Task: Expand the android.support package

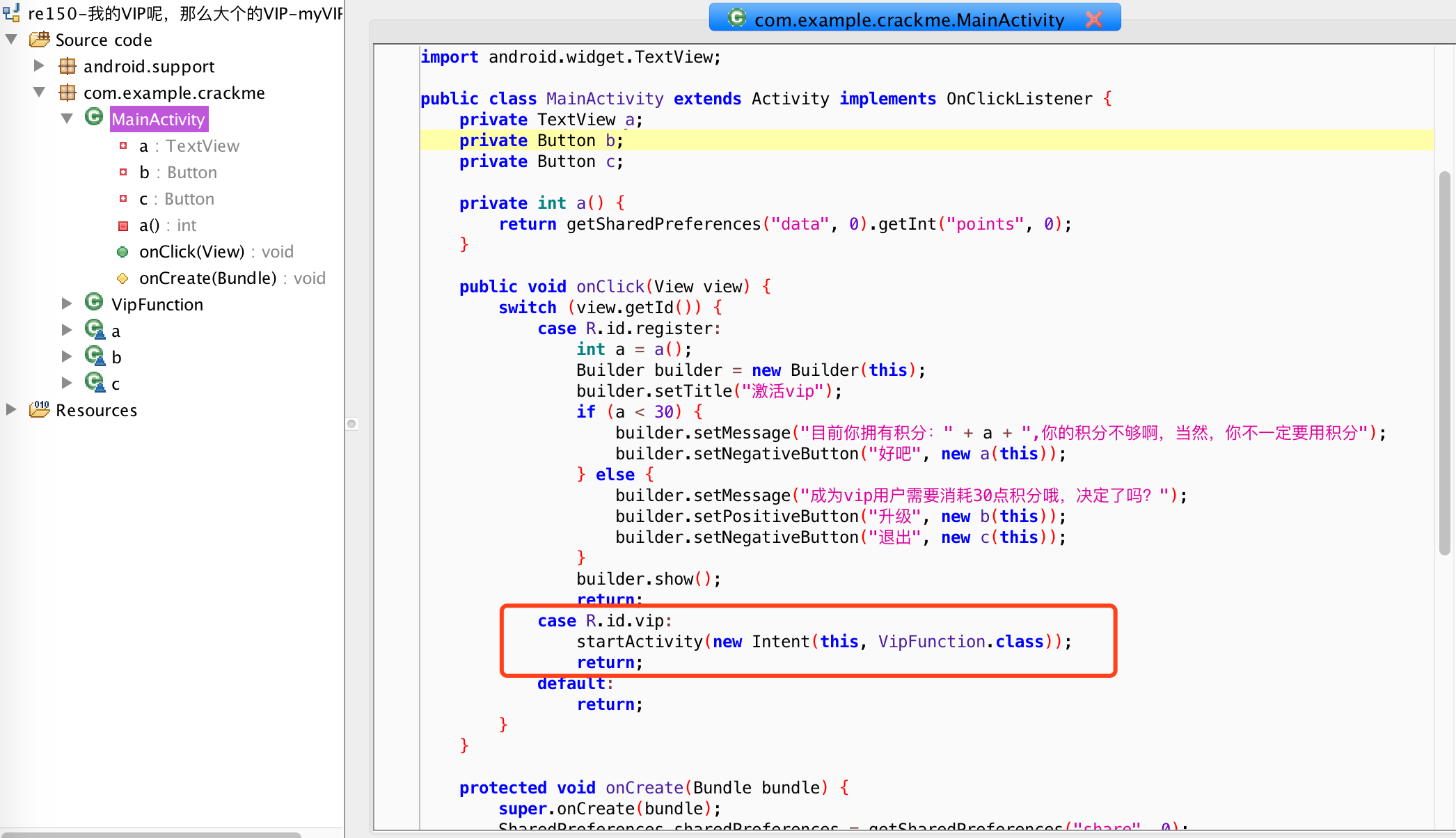Action: point(39,66)
